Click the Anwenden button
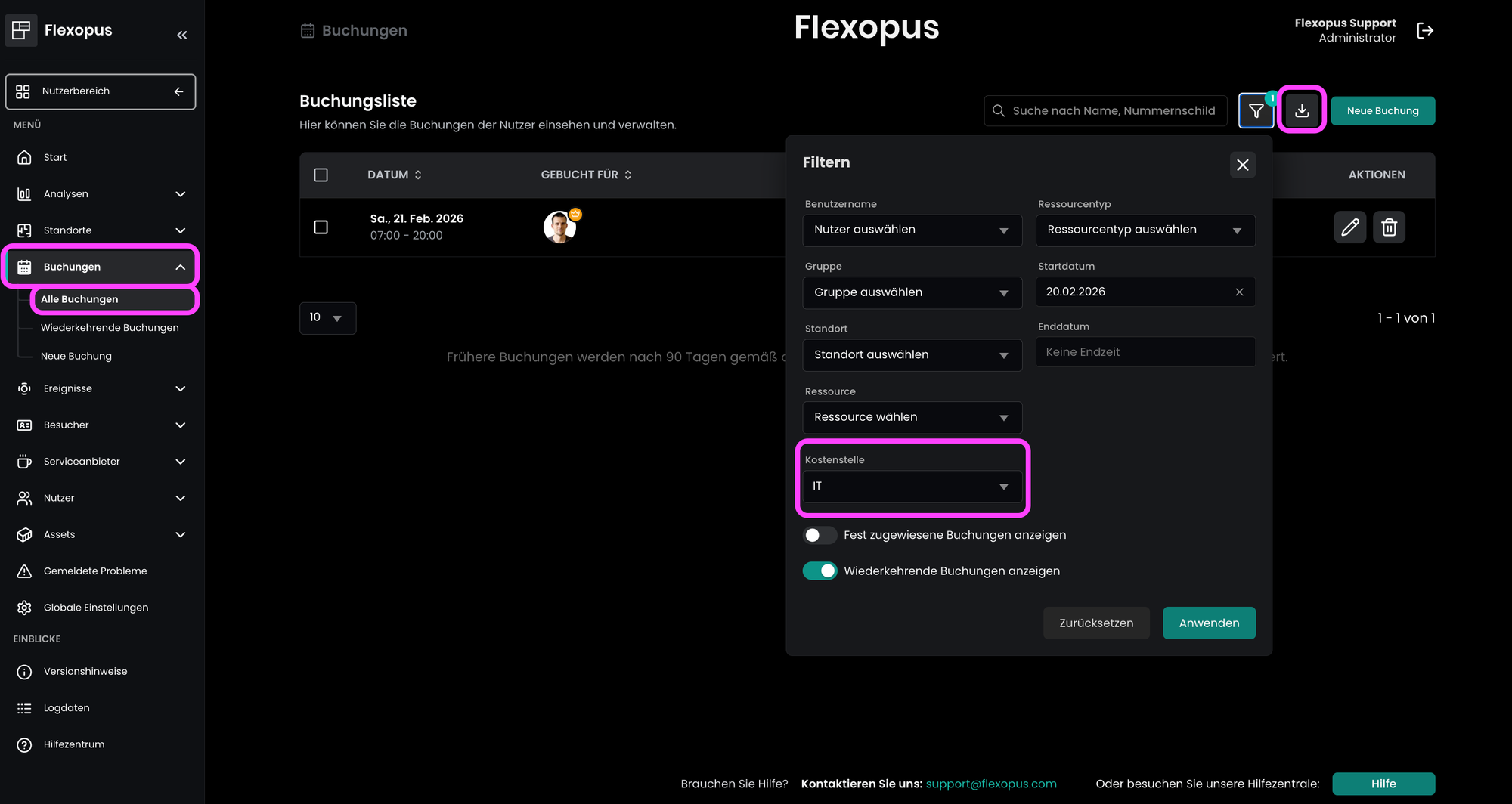Viewport: 1512px width, 804px height. [x=1208, y=623]
